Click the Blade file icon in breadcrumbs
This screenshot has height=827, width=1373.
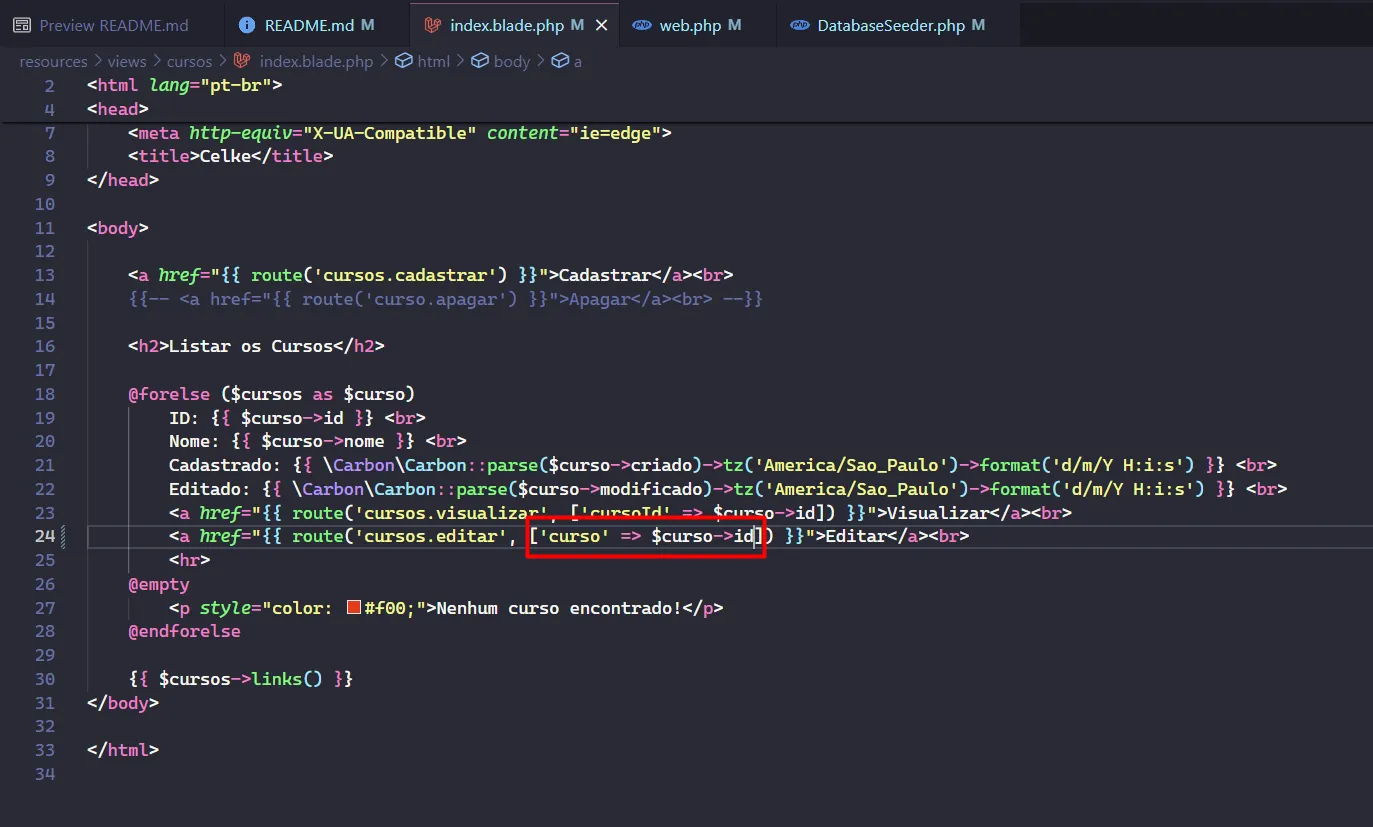click(242, 61)
